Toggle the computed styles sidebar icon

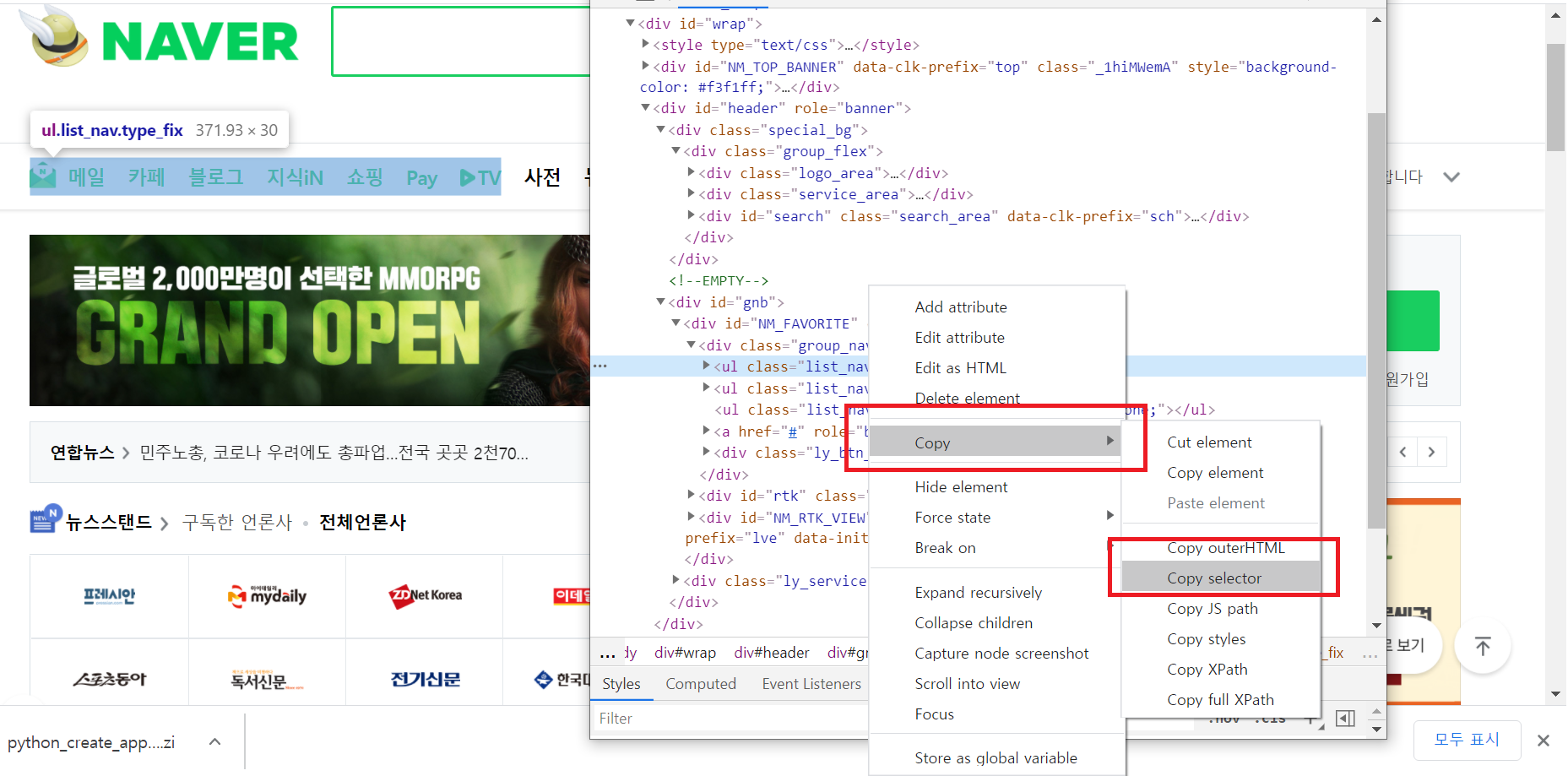click(x=1346, y=719)
